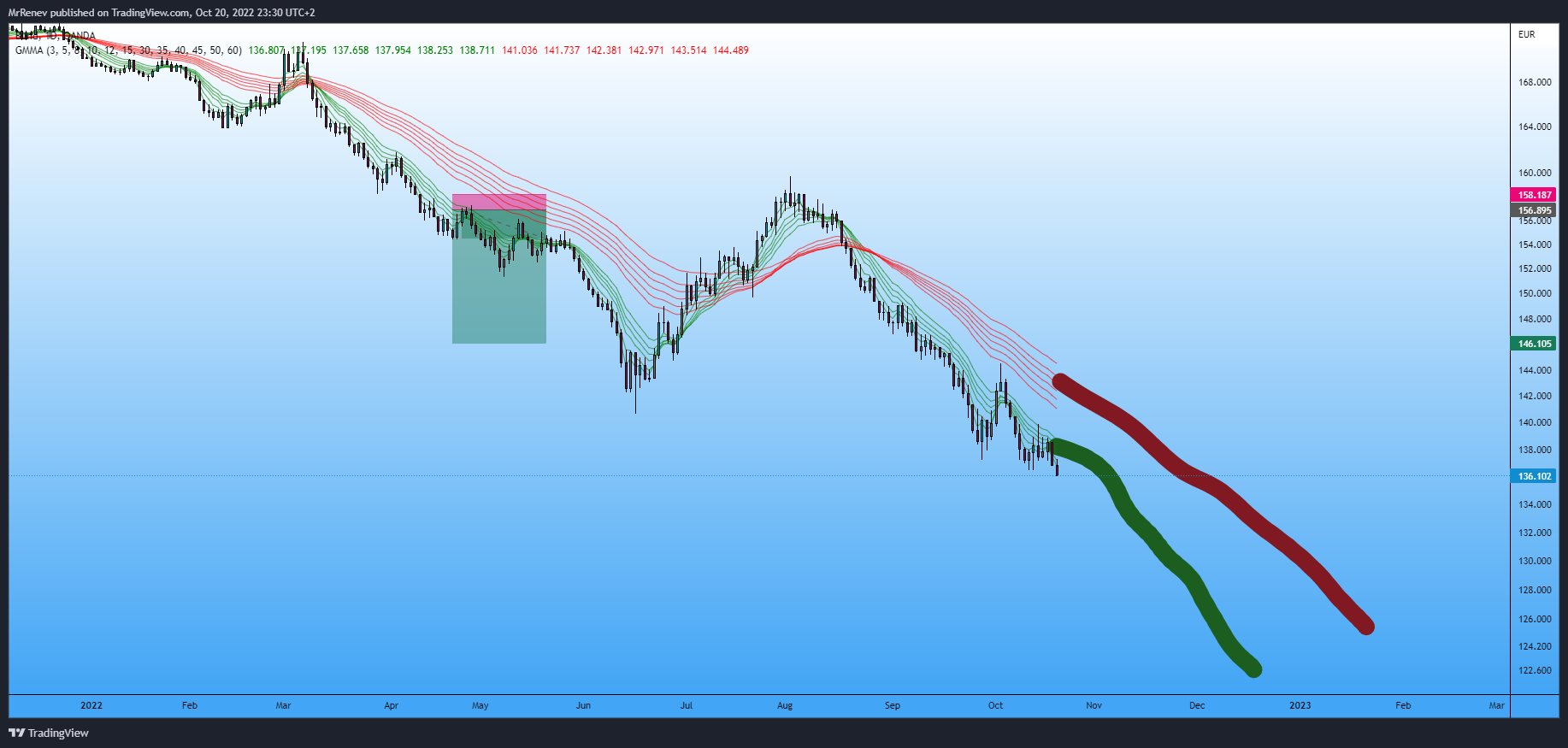Click the pink 158.187 price tag
This screenshot has height=748, width=1568.
[x=1535, y=195]
